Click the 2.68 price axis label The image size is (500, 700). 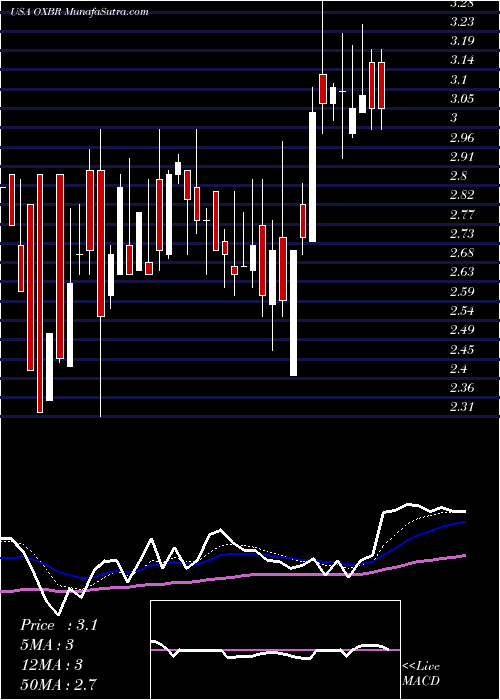click(x=462, y=253)
